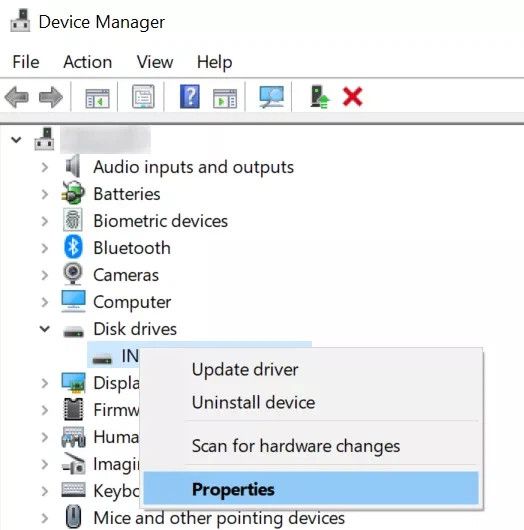Collapse the Disk drives category
This screenshot has width=524, height=530.
(x=45, y=329)
